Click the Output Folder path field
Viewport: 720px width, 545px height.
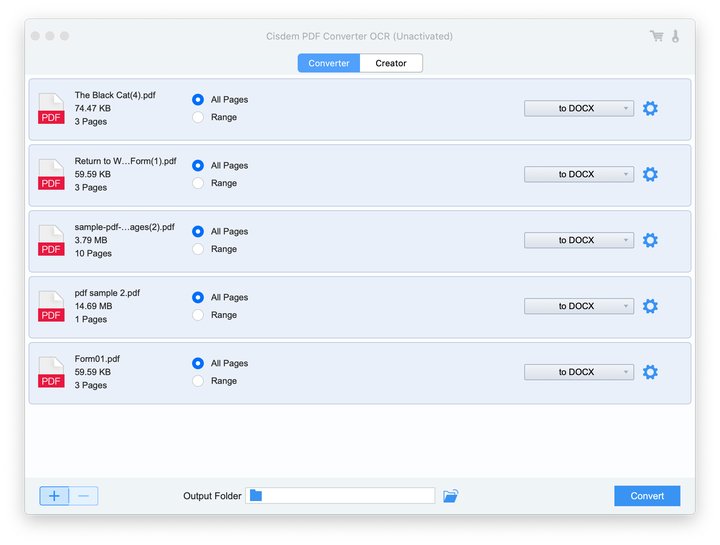[340, 495]
